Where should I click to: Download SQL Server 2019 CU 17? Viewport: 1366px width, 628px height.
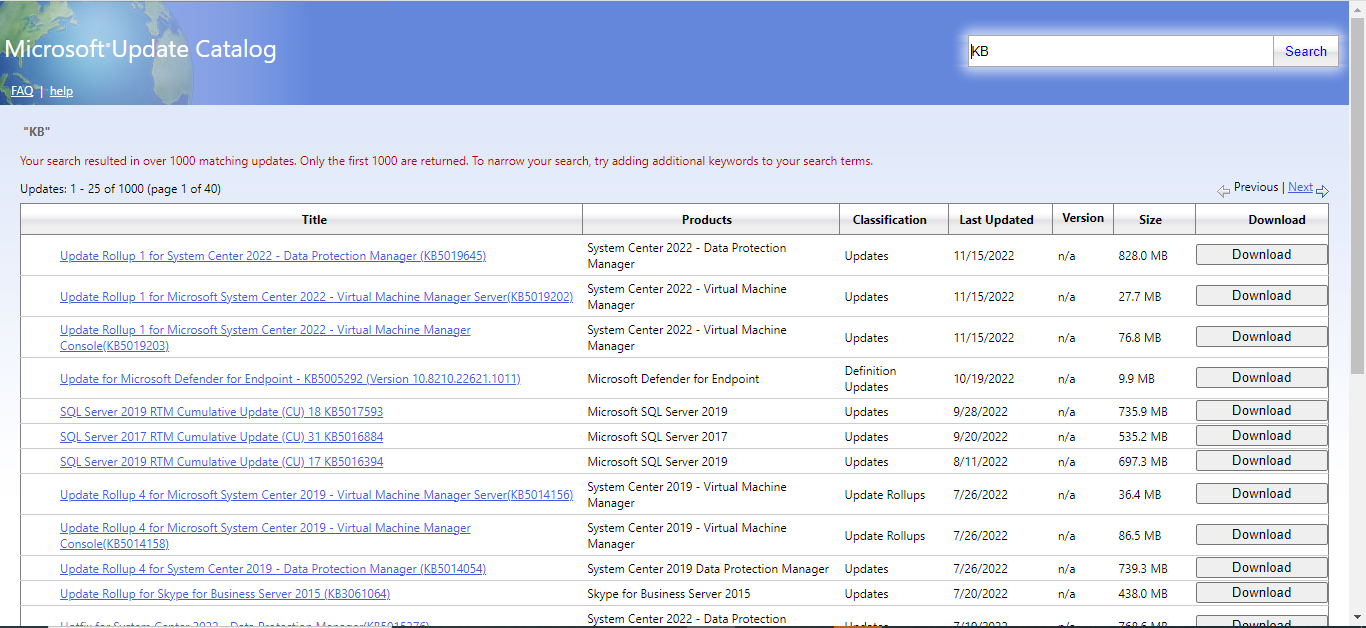coord(1262,461)
